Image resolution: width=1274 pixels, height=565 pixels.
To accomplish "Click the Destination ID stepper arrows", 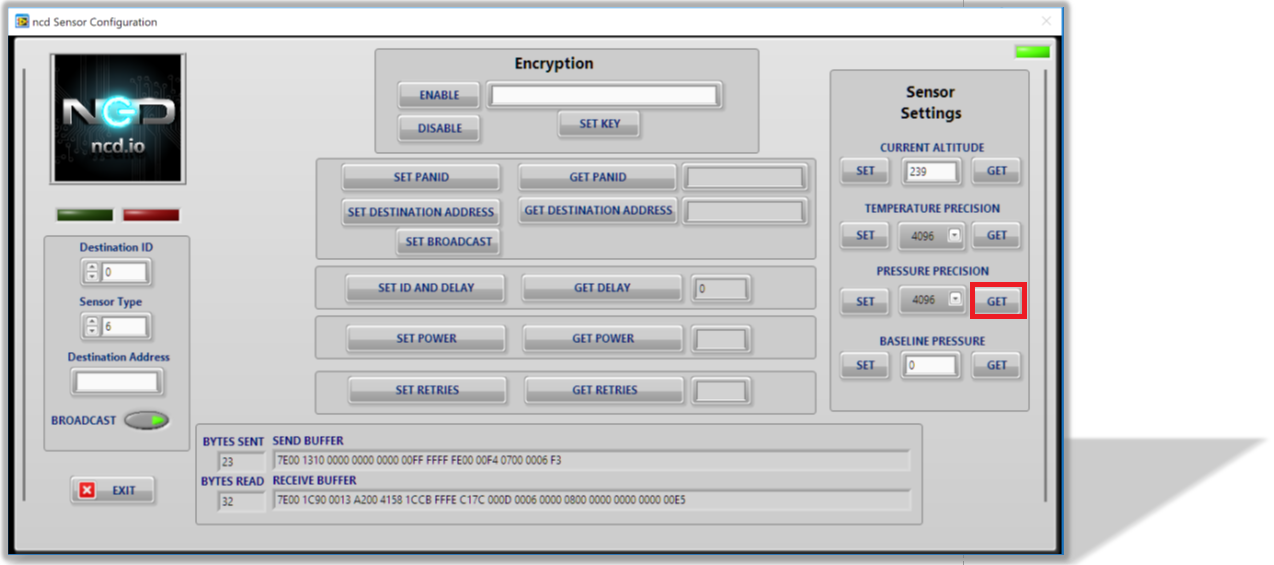I will [92, 272].
